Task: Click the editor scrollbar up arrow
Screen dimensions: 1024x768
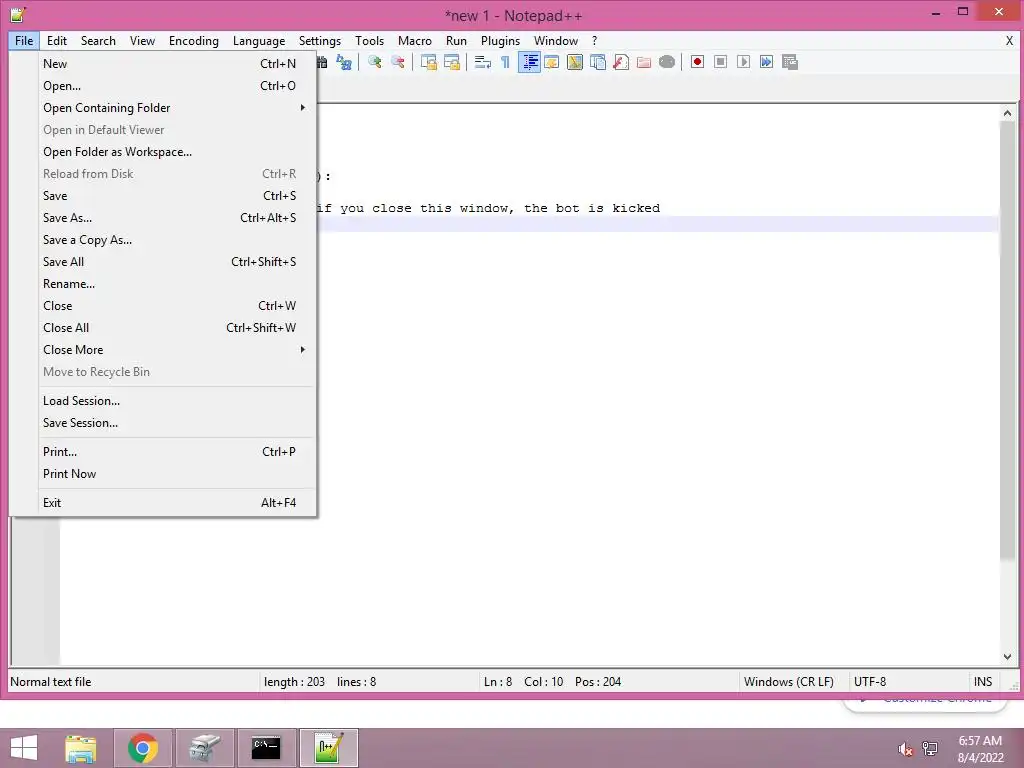Action: [1007, 114]
